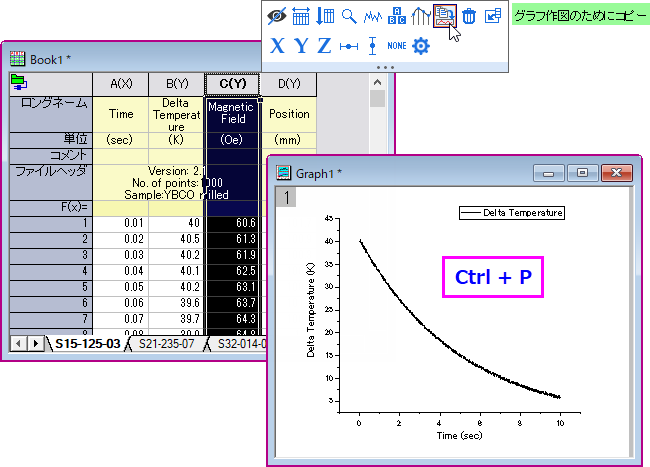Click the ファイルヘッダ row label
The image size is (650, 467).
tap(51, 182)
